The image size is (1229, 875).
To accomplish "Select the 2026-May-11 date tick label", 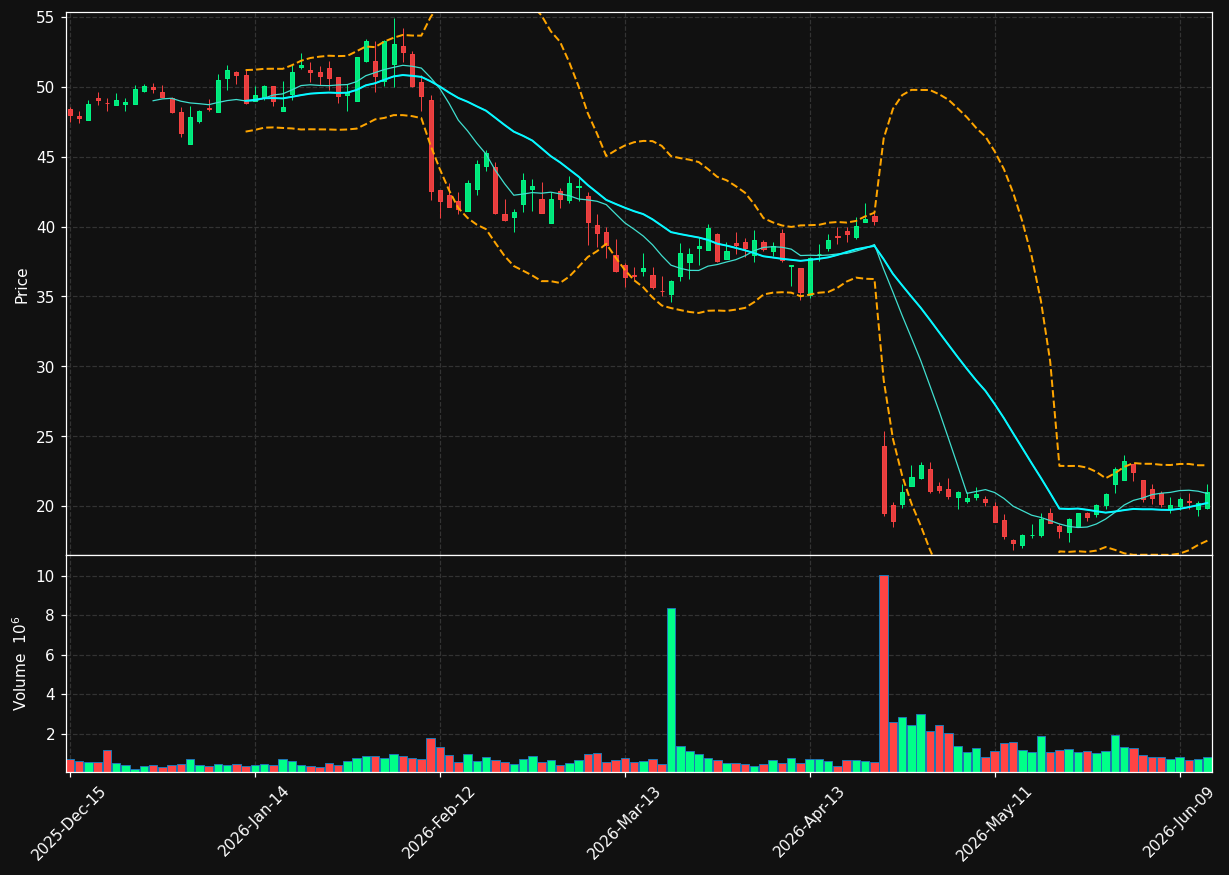I will [x=994, y=823].
